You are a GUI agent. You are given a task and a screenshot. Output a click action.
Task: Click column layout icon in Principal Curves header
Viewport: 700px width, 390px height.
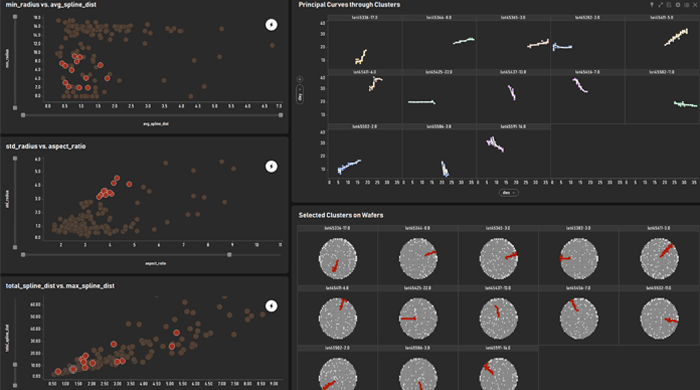pyautogui.click(x=669, y=4)
